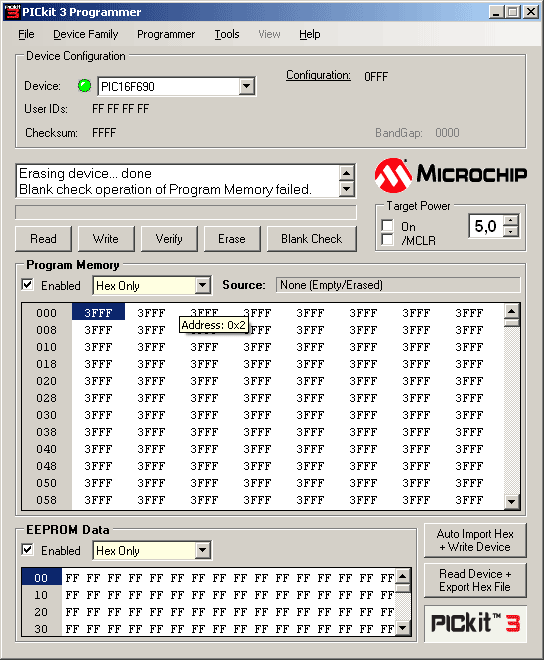Uncheck EEPROM Data Enabled checkbox
Image resolution: width=544 pixels, height=660 pixels.
click(x=27, y=550)
